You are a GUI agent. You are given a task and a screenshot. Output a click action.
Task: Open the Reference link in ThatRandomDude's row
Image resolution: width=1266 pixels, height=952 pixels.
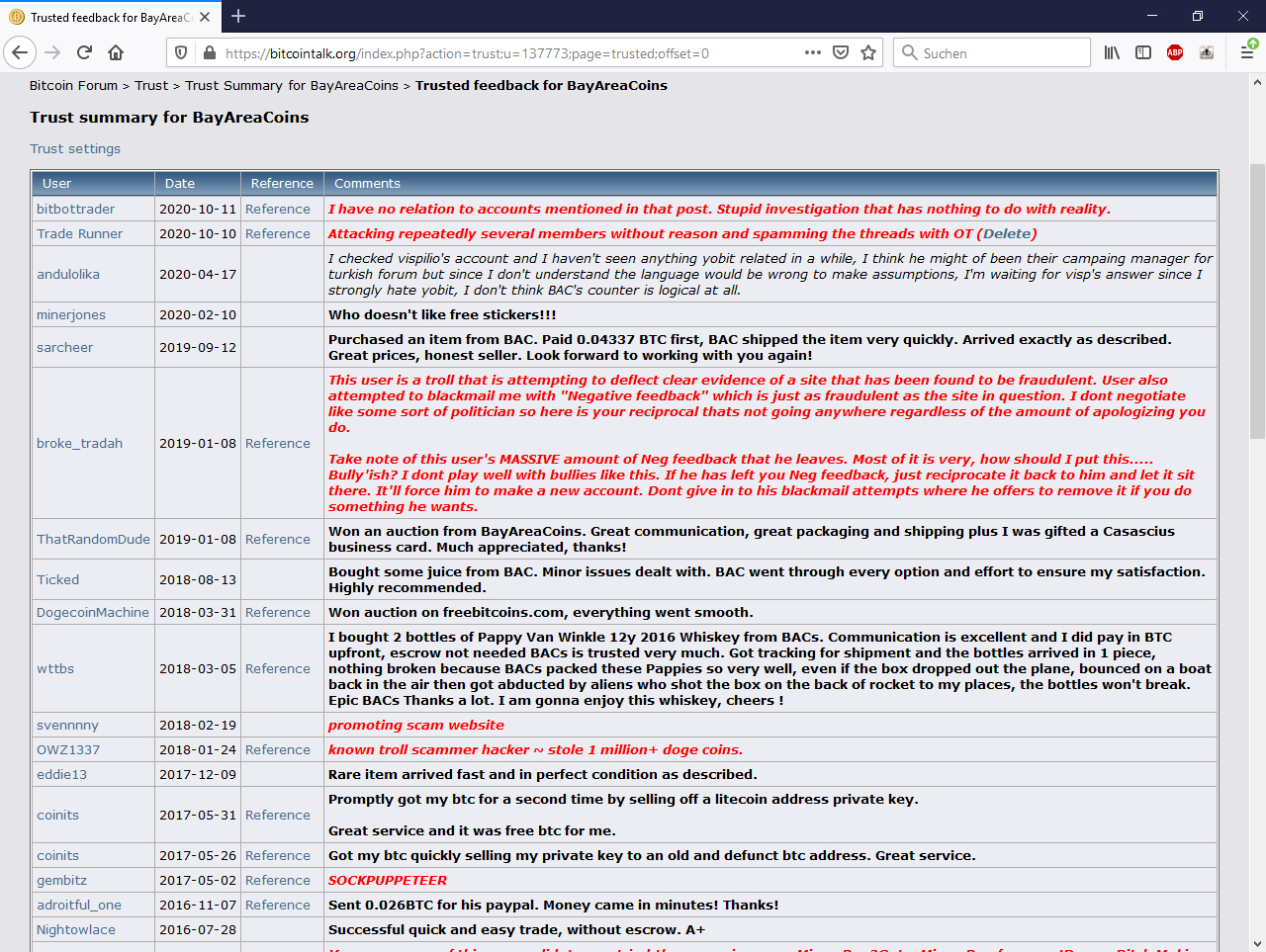pyautogui.click(x=278, y=540)
